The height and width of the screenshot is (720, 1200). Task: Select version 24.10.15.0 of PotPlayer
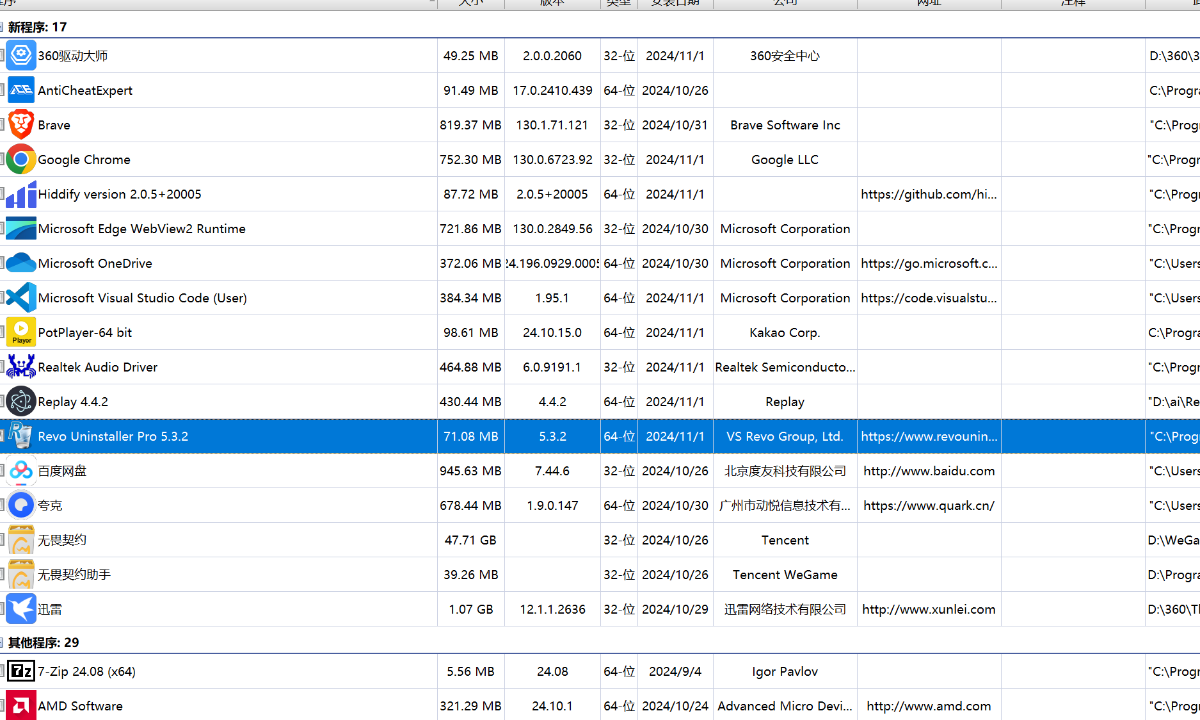pyautogui.click(x=552, y=332)
